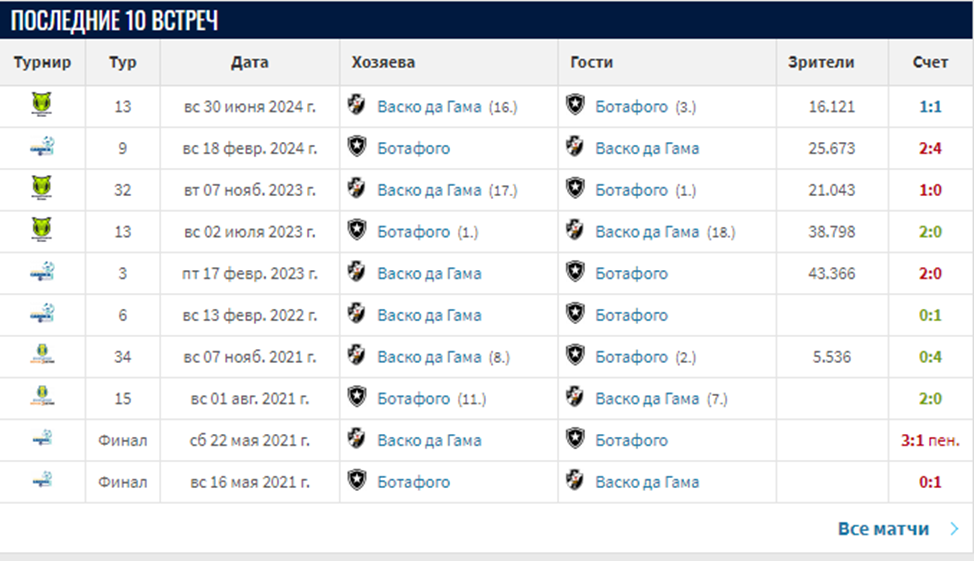
Task: Click Botafogo crest in 02 июля 2023 row
Action: pyautogui.click(x=357, y=230)
